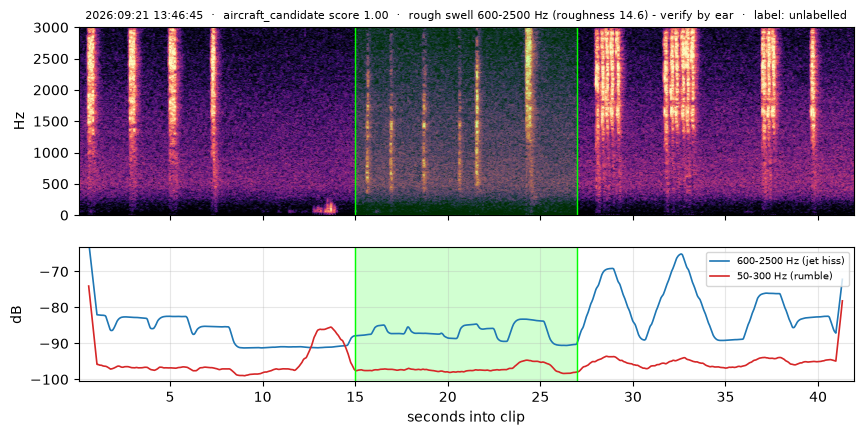Click the timestamp 2026:09:21 13:46:45 in the title
Screen dimensions: 863x435
pyautogui.click(x=144, y=15)
